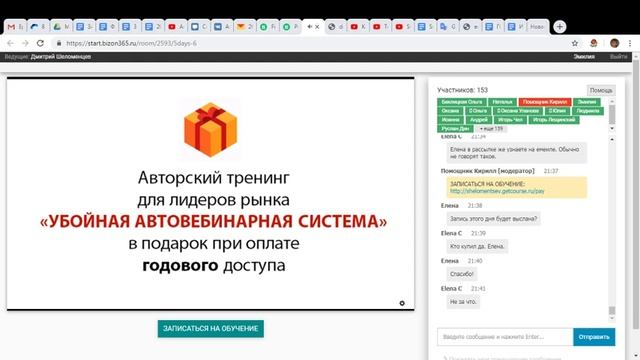Go forward in browser history

[x=25, y=43]
